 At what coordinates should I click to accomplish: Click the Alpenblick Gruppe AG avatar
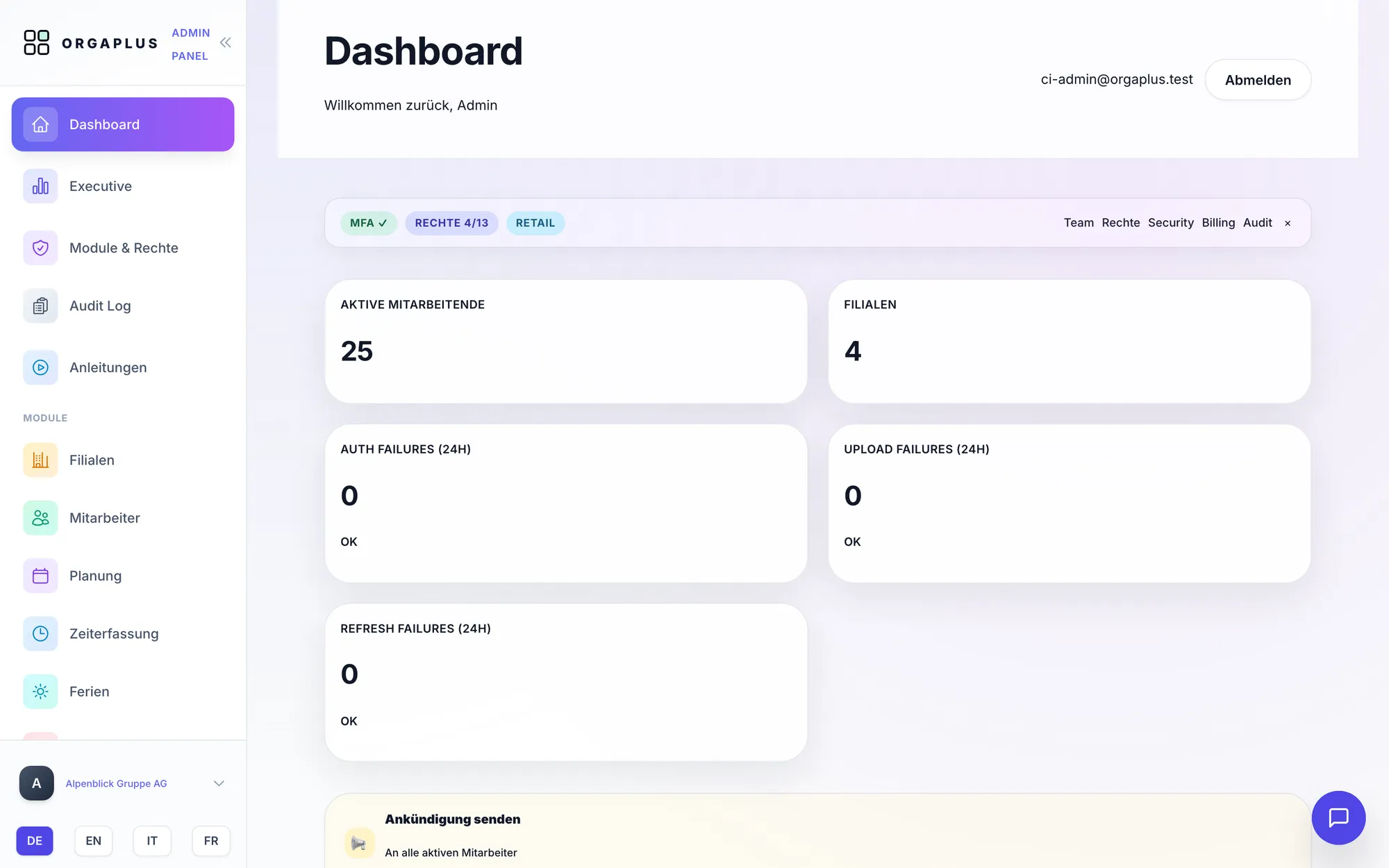coord(37,783)
